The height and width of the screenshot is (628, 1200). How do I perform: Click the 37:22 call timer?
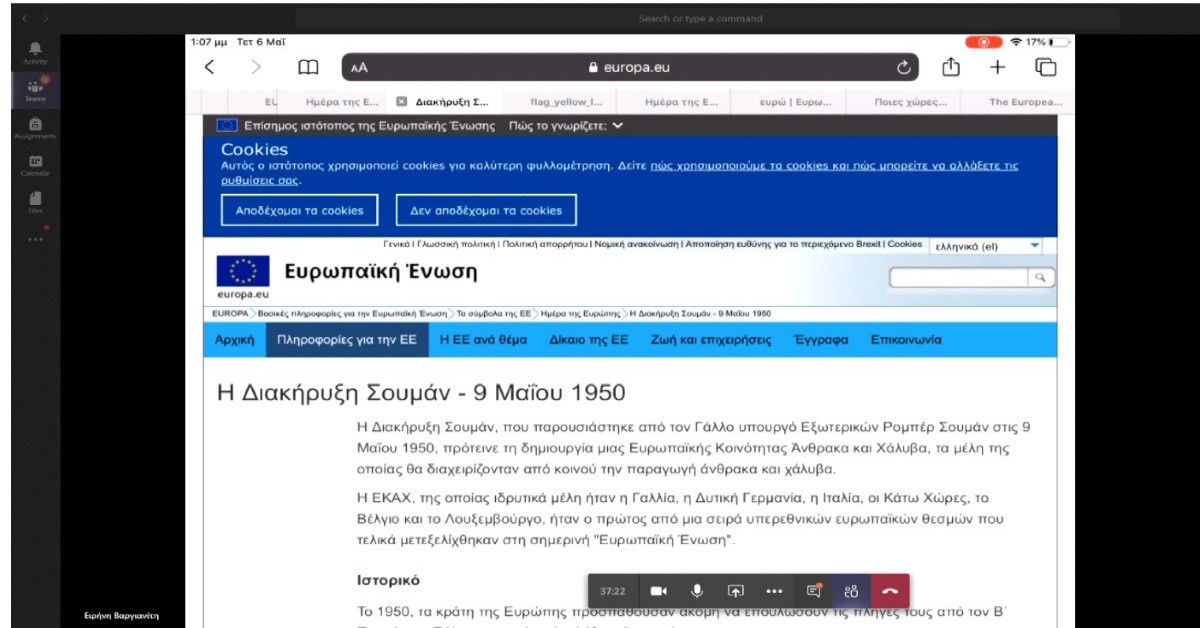point(613,591)
